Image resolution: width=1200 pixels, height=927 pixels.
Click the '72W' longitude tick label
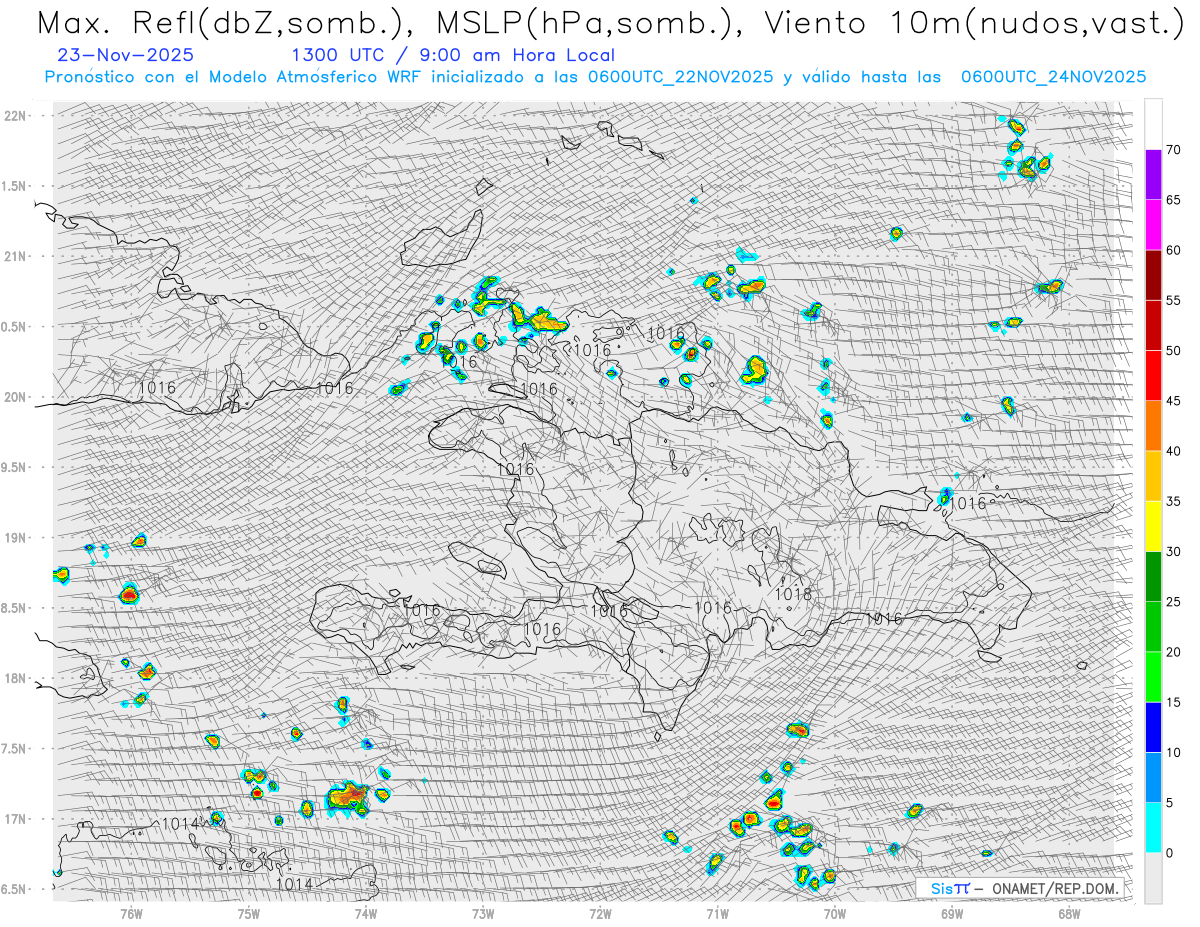point(600,913)
